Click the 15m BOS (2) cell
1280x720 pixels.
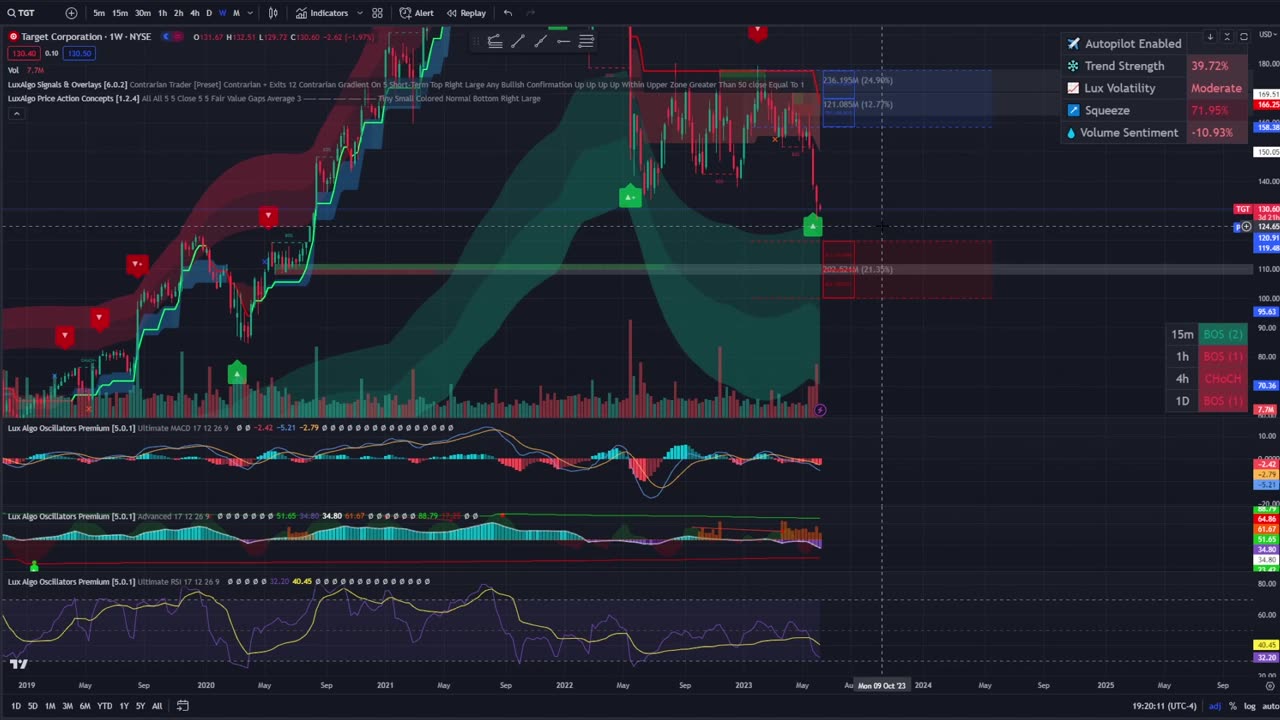(x=1222, y=334)
